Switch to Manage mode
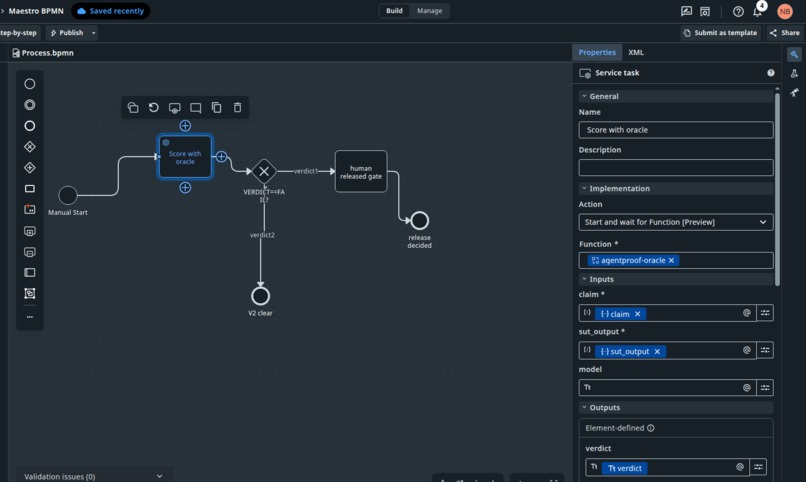Image resolution: width=806 pixels, height=482 pixels. tap(429, 11)
